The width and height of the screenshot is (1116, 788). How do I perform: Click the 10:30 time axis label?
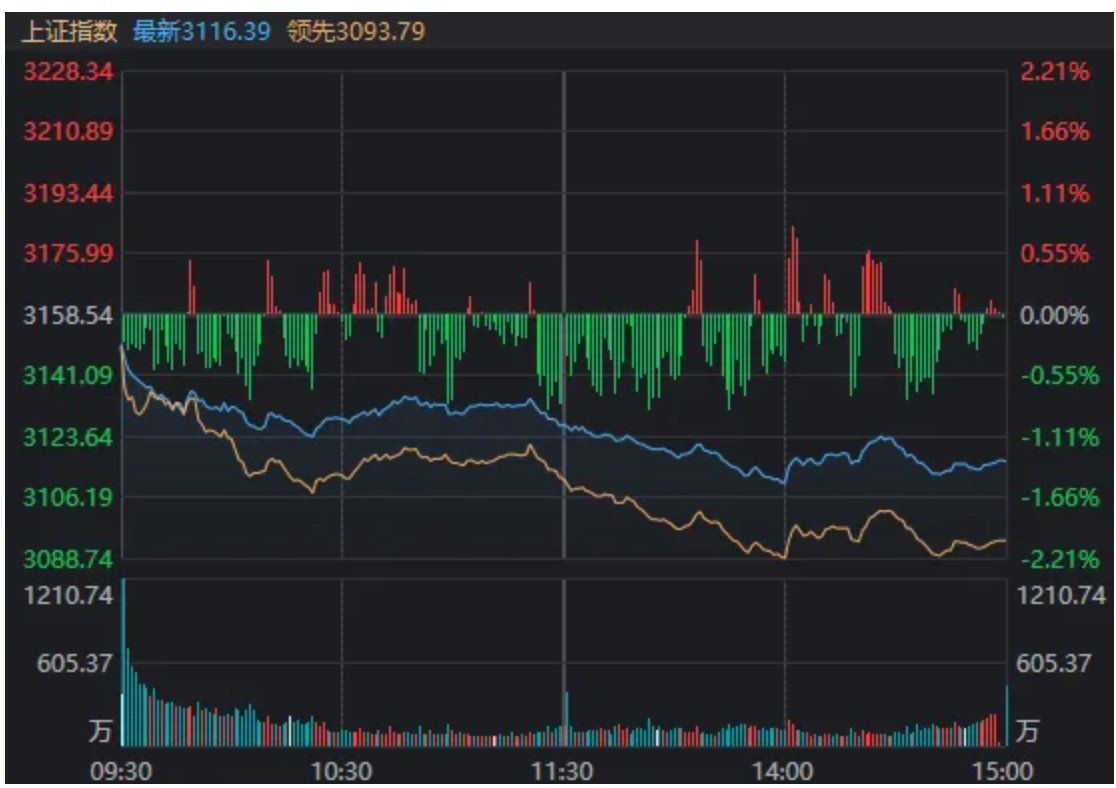(x=342, y=771)
